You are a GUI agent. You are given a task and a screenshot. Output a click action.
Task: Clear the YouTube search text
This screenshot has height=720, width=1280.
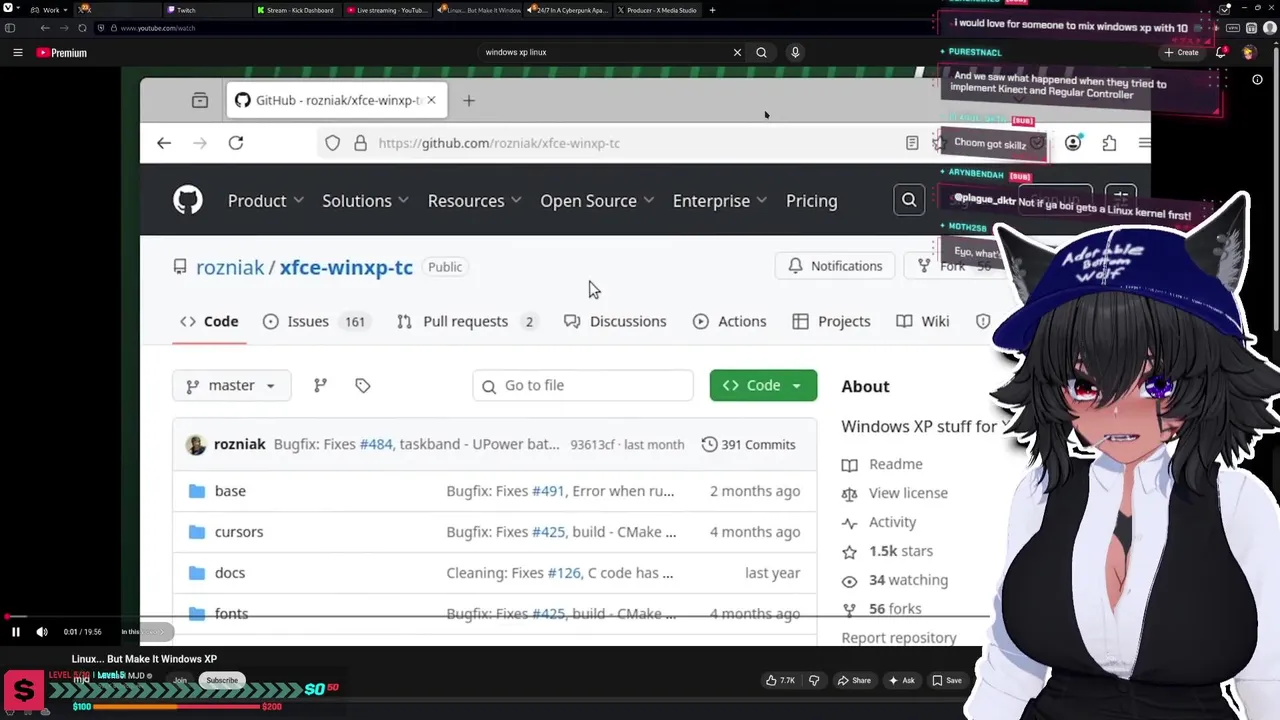point(737,52)
